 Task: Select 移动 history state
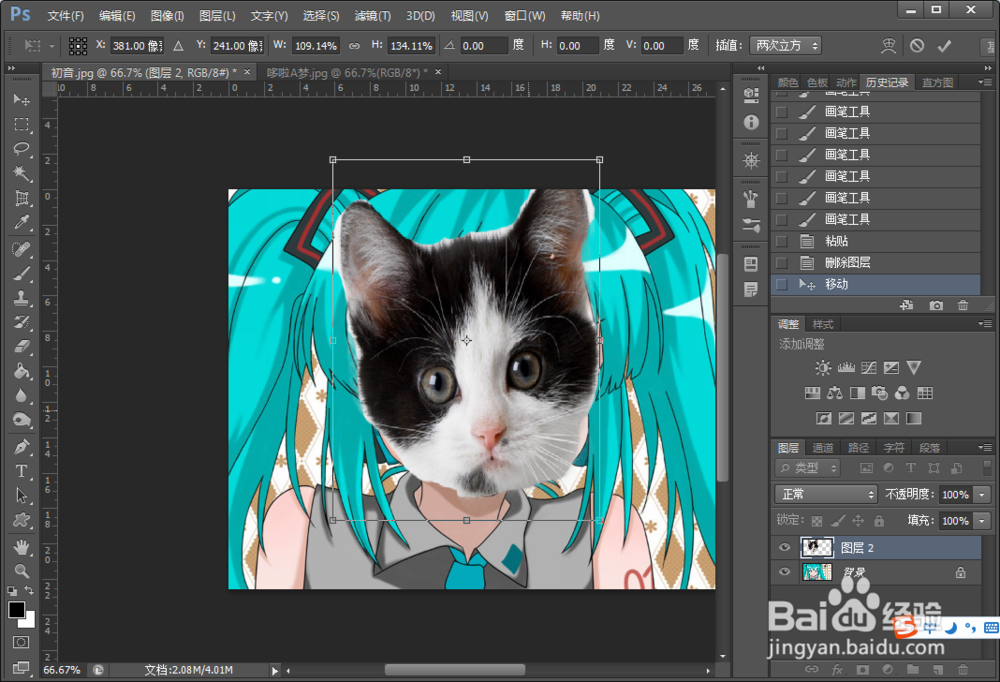click(876, 285)
